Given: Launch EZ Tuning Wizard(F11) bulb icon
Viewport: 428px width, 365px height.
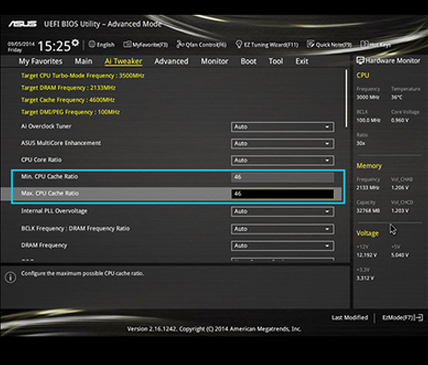Looking at the screenshot, I should (x=239, y=44).
